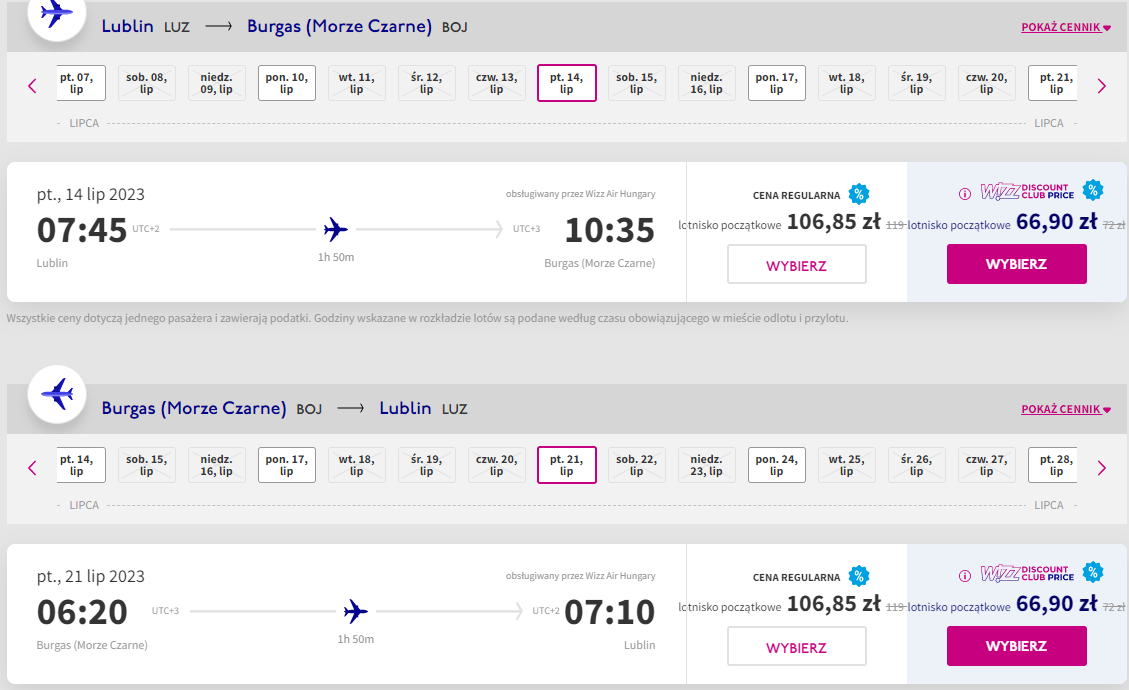Viewport: 1129px width, 690px height.
Task: Choose Discount Club price for return flight
Action: click(x=1016, y=645)
